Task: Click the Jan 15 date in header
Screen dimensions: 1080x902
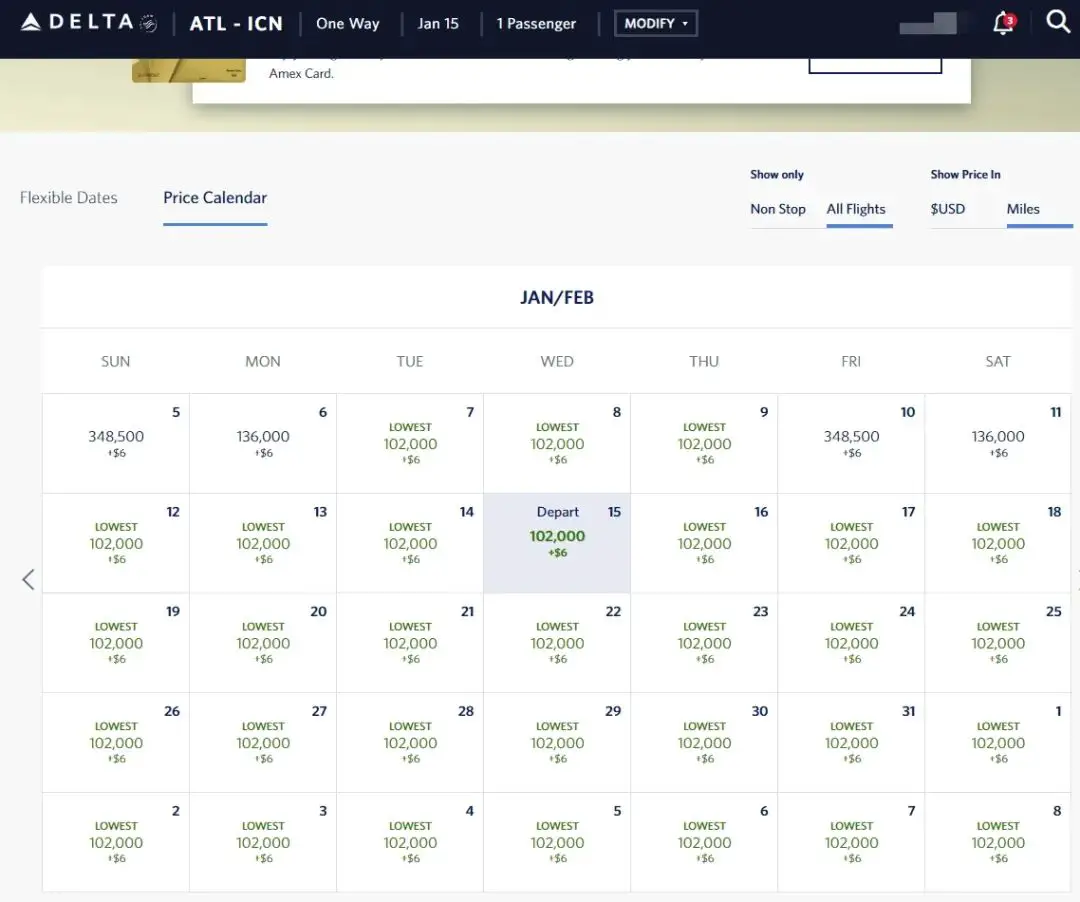Action: point(438,24)
